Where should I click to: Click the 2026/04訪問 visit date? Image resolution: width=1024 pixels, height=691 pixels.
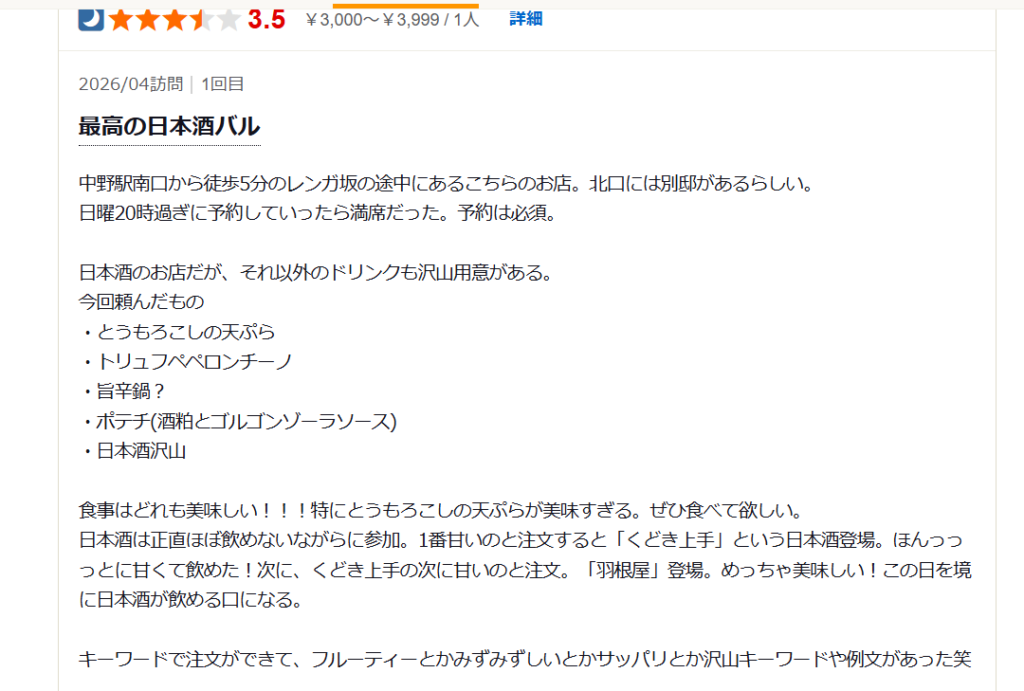pyautogui.click(x=130, y=84)
